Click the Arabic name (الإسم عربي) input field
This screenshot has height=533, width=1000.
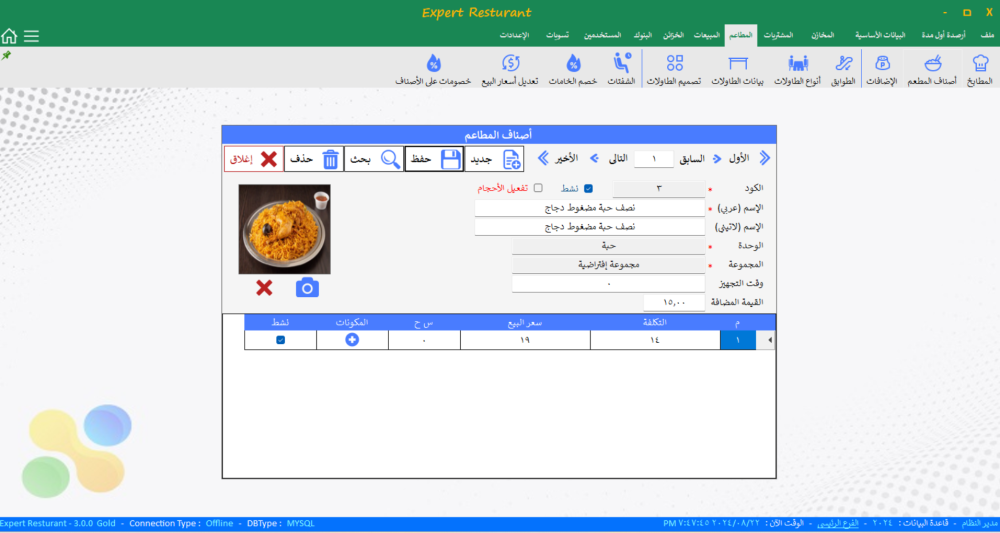[x=589, y=208]
